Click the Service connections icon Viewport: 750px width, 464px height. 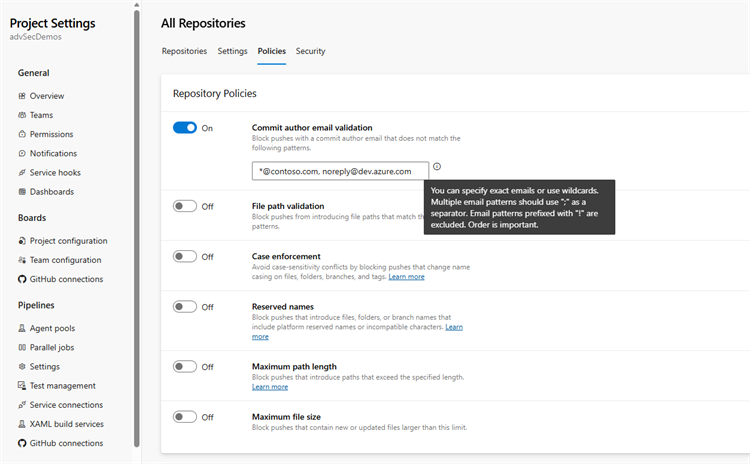point(22,405)
